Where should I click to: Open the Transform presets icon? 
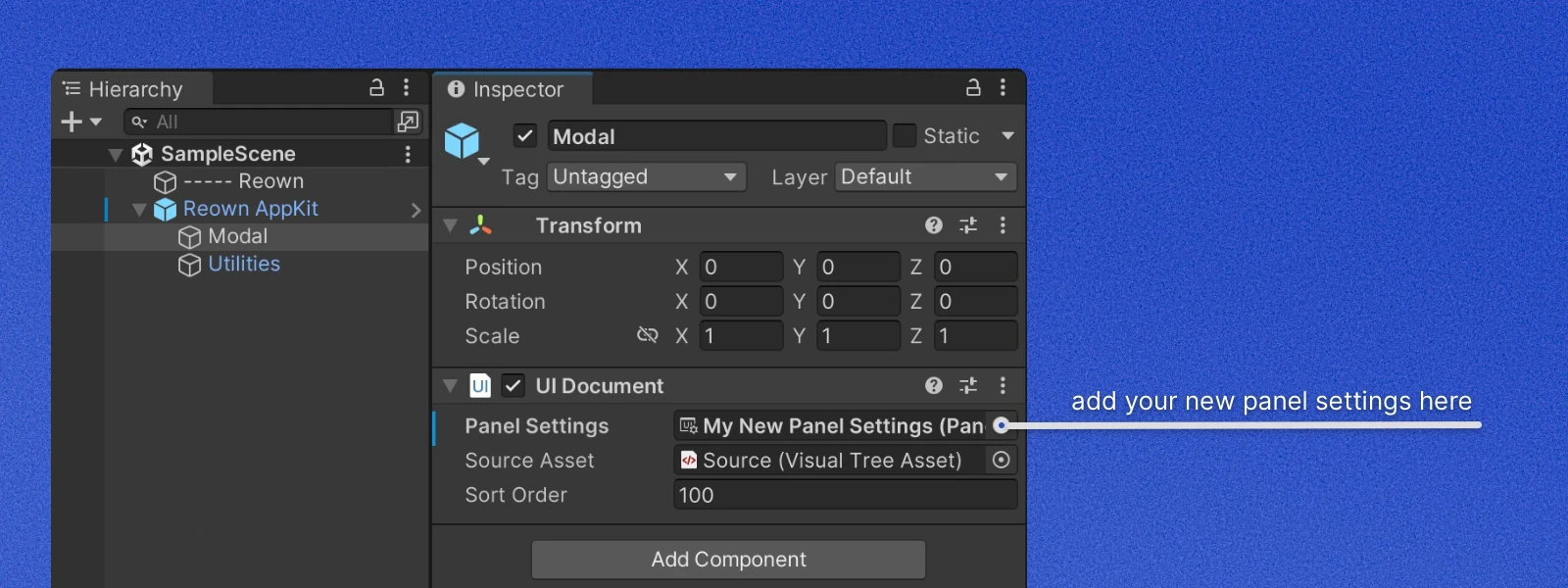pyautogui.click(x=968, y=225)
